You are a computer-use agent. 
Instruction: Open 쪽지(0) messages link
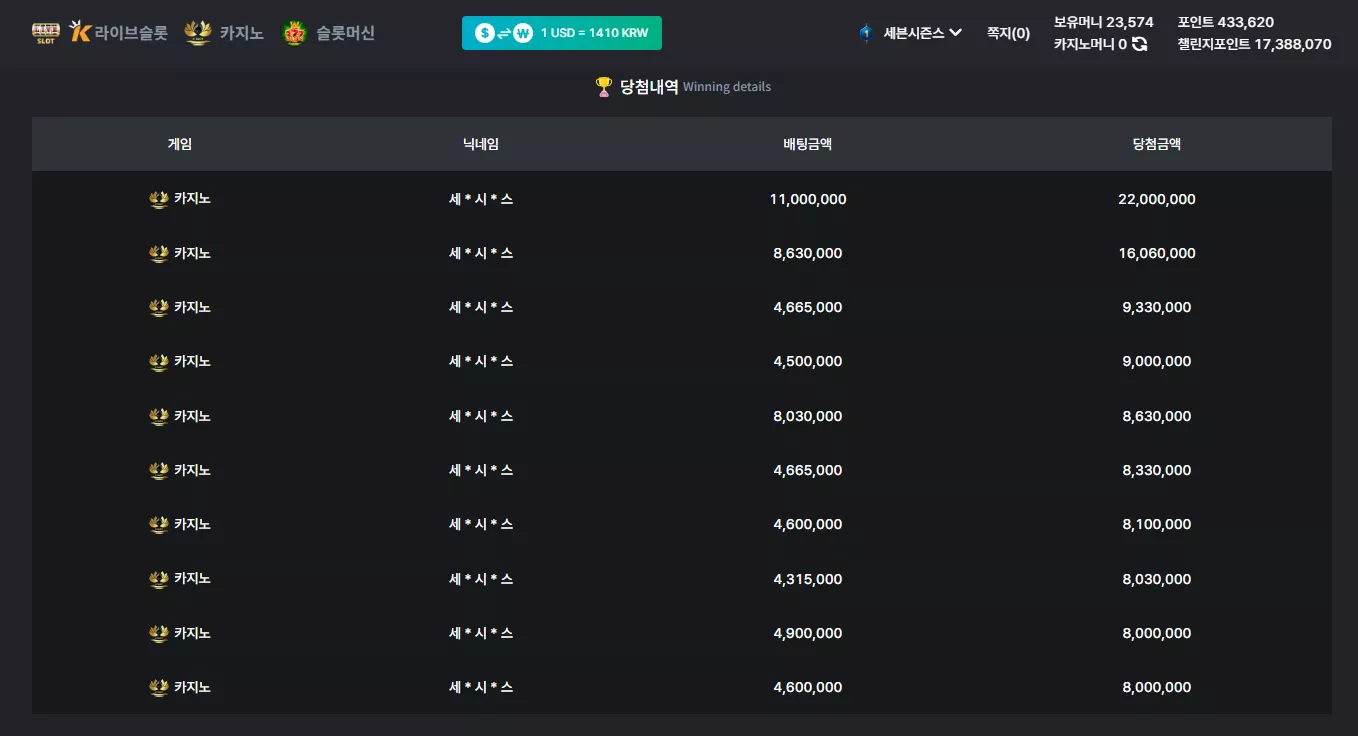click(x=1008, y=33)
